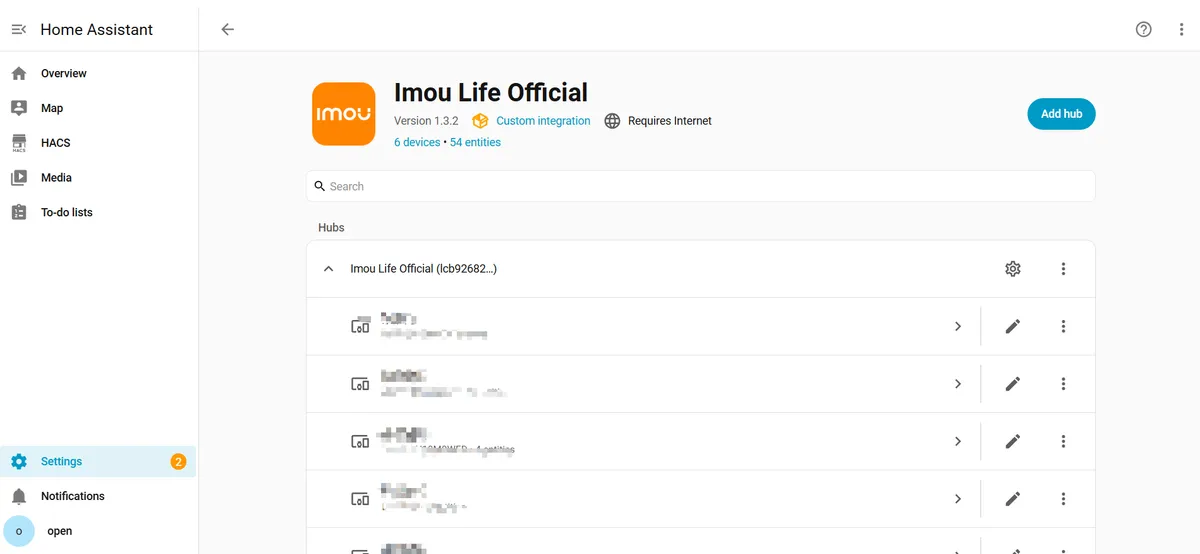The height and width of the screenshot is (554, 1200).
Task: Open the 'open' user profile avatar
Action: (x=19, y=531)
